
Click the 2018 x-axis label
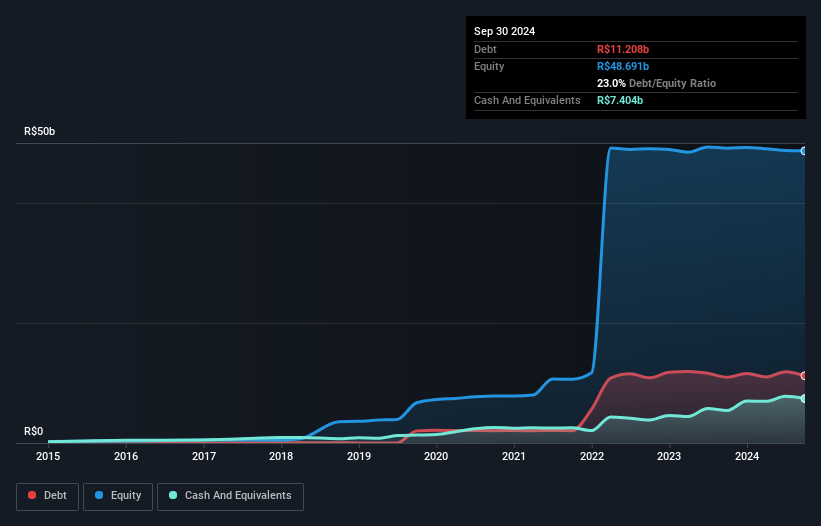click(281, 456)
